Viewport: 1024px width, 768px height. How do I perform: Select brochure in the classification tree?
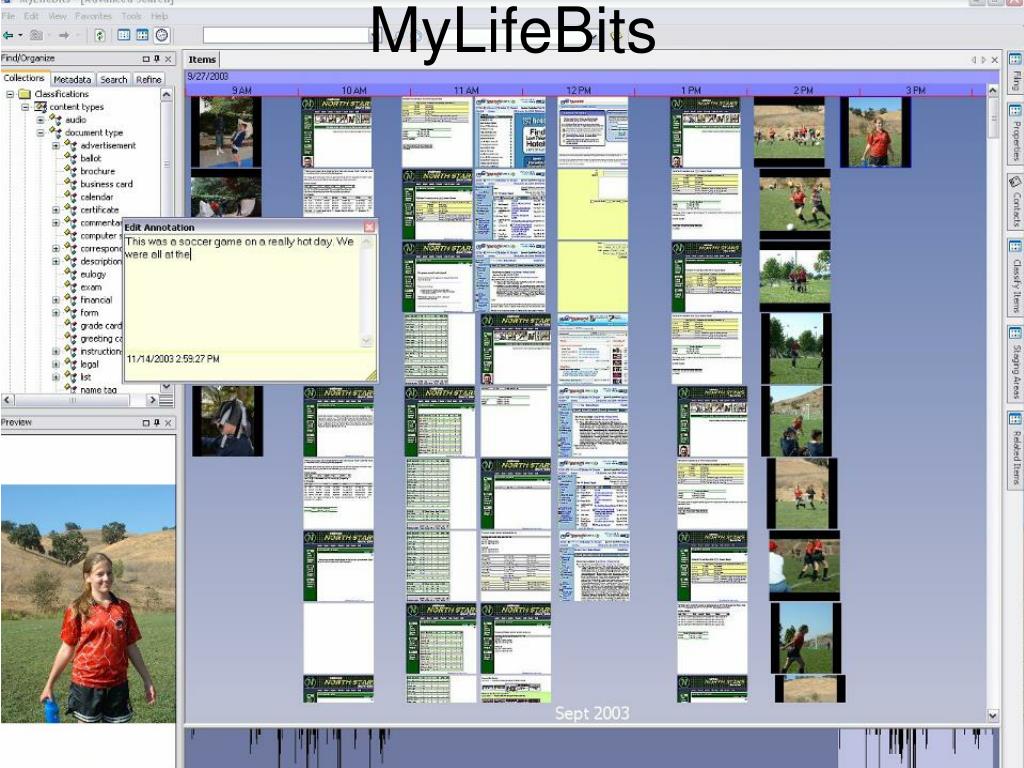tap(97, 171)
